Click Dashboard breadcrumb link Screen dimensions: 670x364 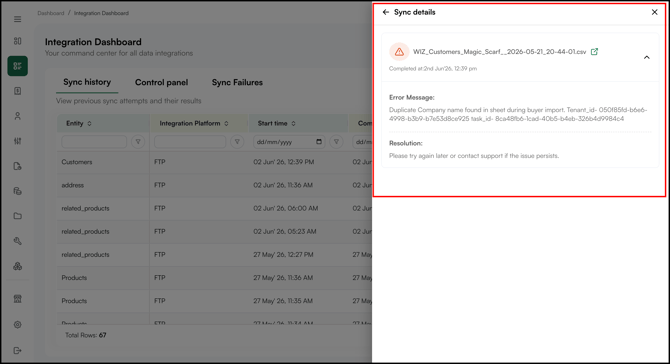pos(50,13)
